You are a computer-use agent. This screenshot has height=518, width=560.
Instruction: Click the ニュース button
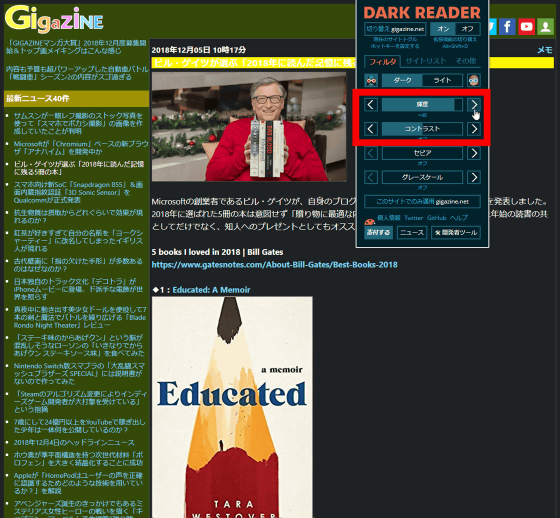(412, 233)
